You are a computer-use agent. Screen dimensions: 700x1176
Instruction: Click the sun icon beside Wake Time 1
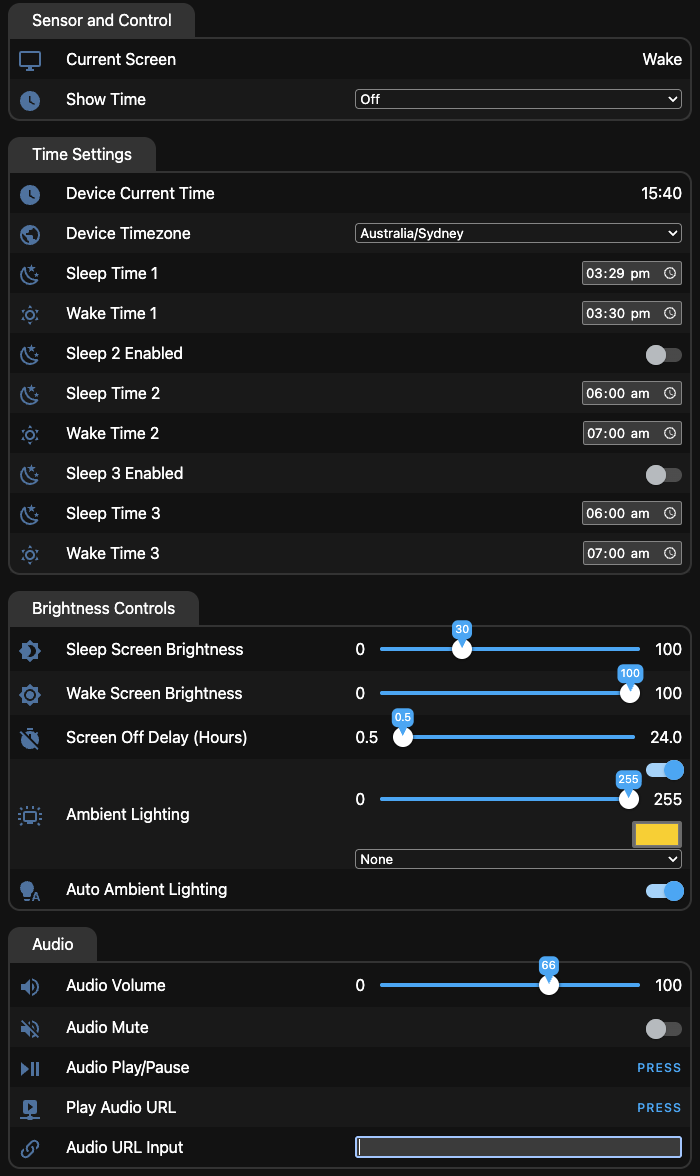click(30, 314)
